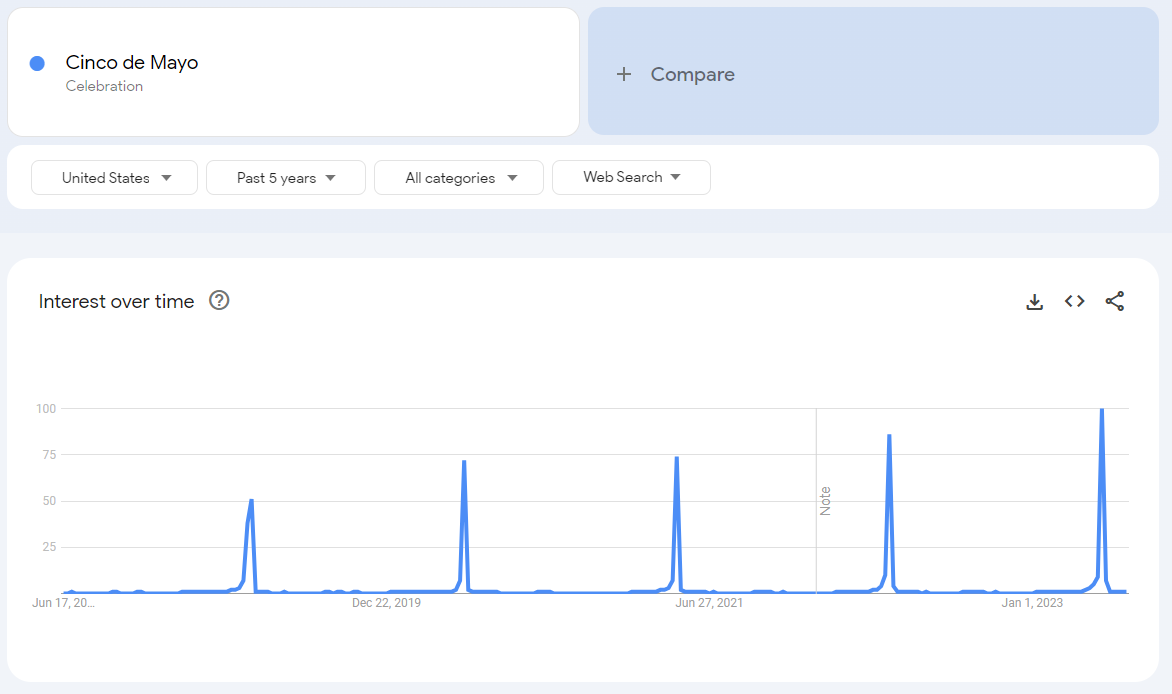Download the interest over time data
Image resolution: width=1172 pixels, height=694 pixels.
(x=1034, y=301)
